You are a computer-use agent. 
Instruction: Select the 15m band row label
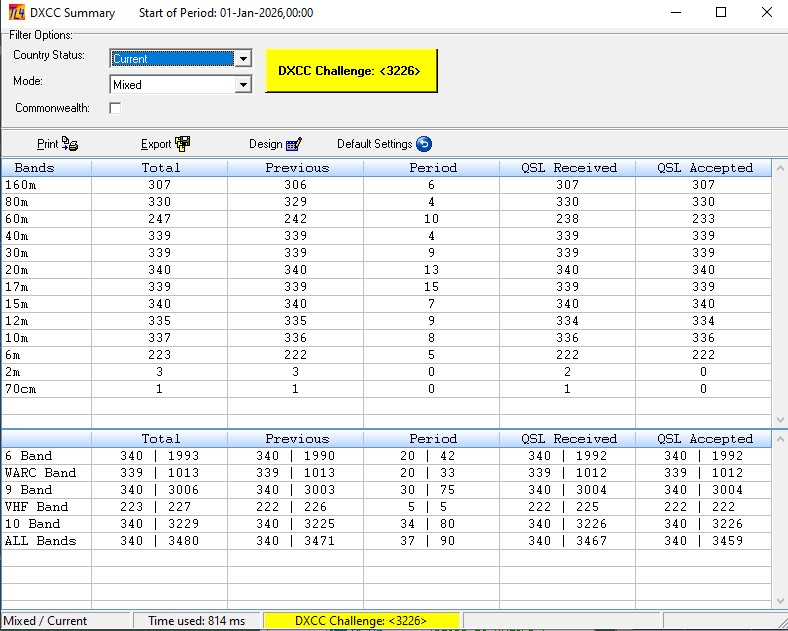[x=17, y=304]
